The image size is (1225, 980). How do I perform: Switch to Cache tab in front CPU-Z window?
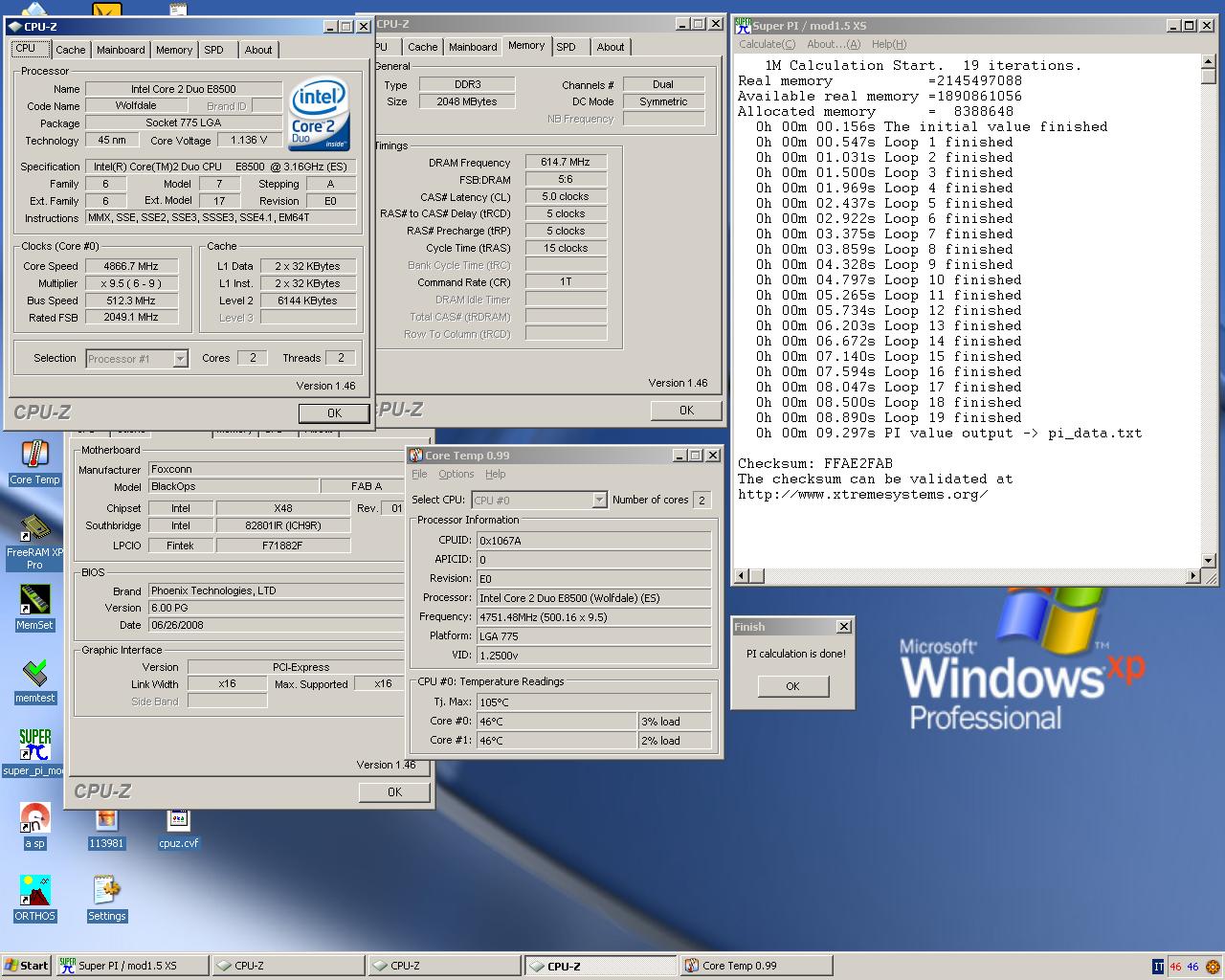(x=70, y=50)
